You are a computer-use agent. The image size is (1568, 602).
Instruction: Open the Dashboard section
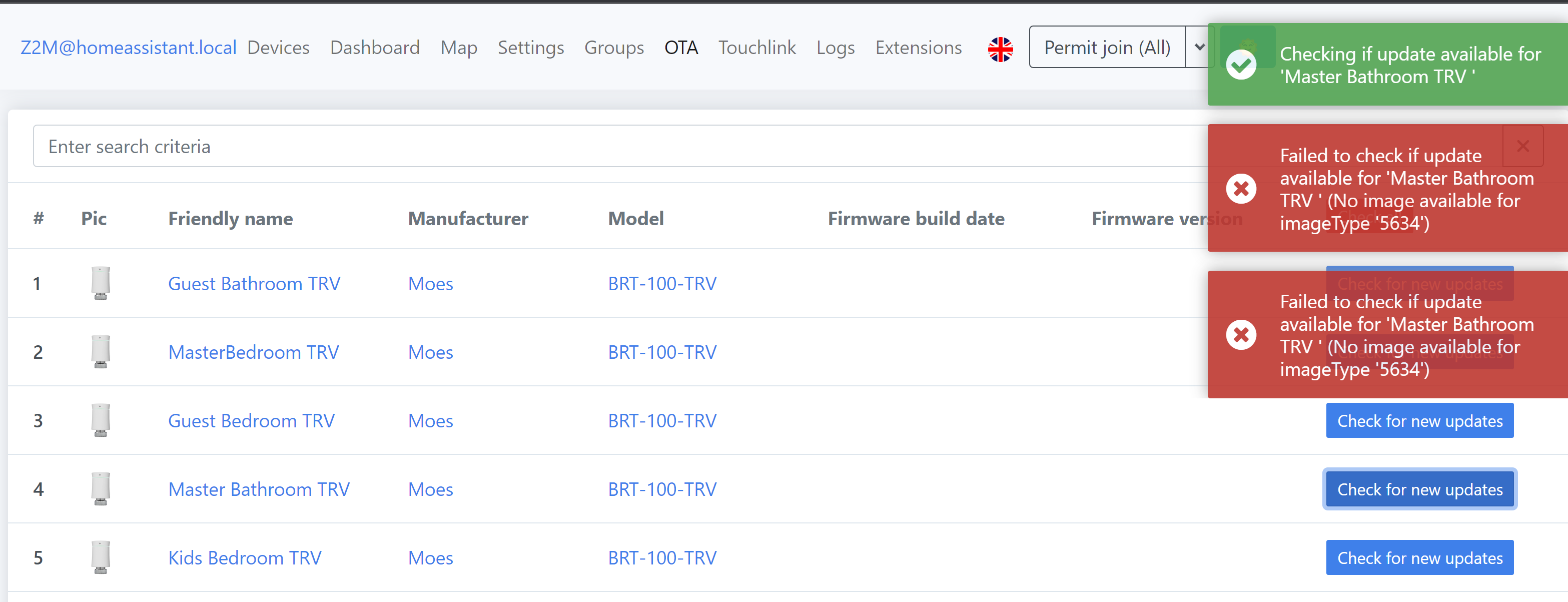[x=374, y=48]
